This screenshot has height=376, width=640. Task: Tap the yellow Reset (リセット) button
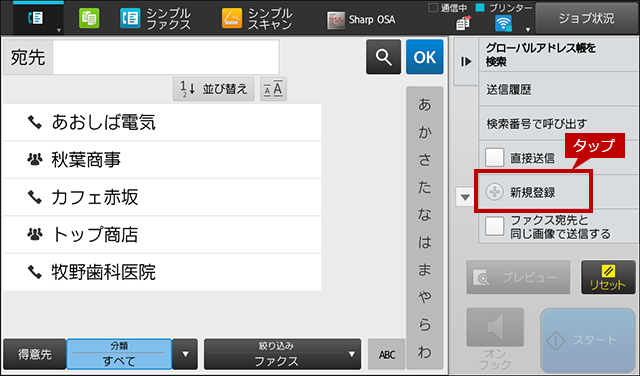pos(608,278)
